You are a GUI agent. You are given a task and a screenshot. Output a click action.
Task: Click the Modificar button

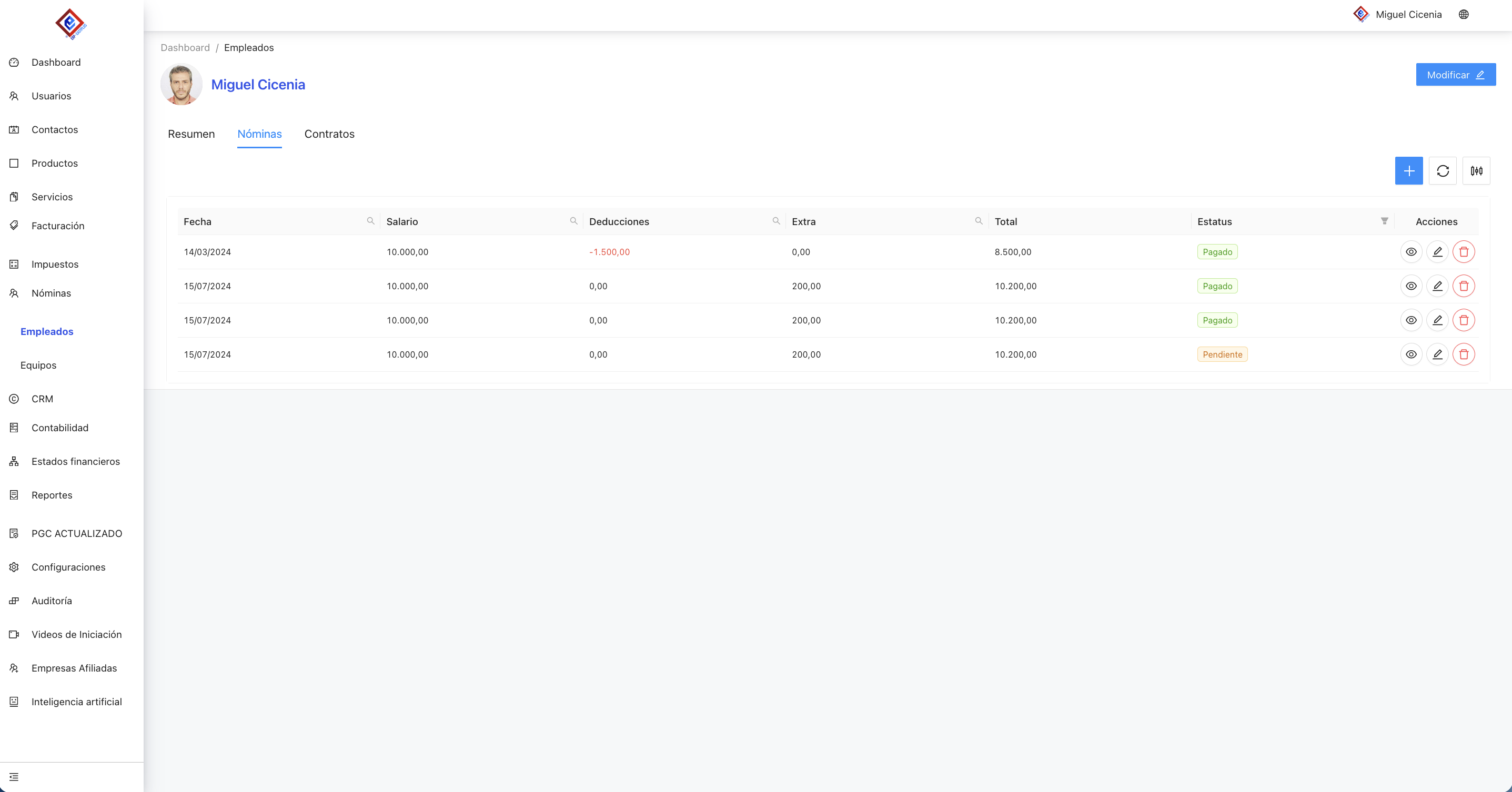coord(1455,75)
